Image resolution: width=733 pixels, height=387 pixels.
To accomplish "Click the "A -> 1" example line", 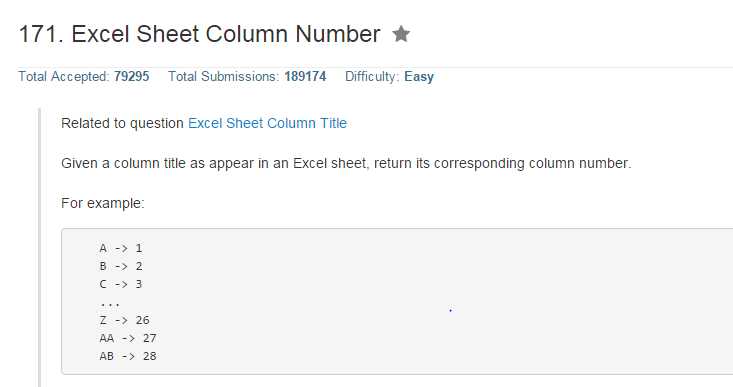I will [121, 248].
